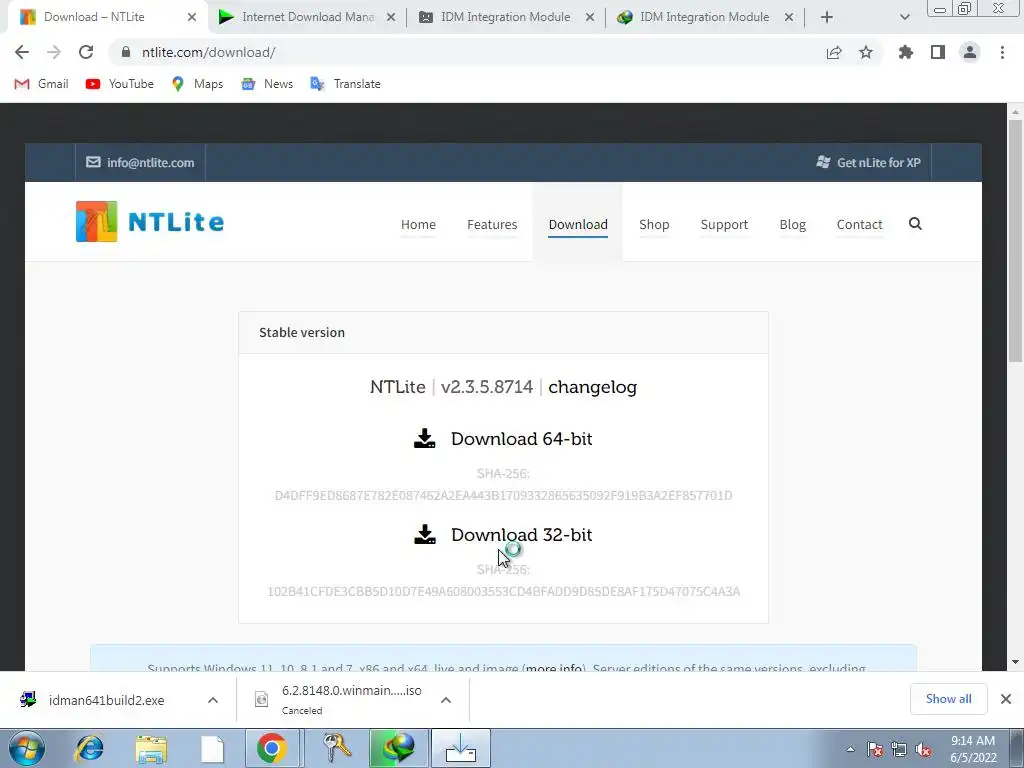Image resolution: width=1024 pixels, height=768 pixels.
Task: Go back to the previous page
Action: [x=22, y=52]
